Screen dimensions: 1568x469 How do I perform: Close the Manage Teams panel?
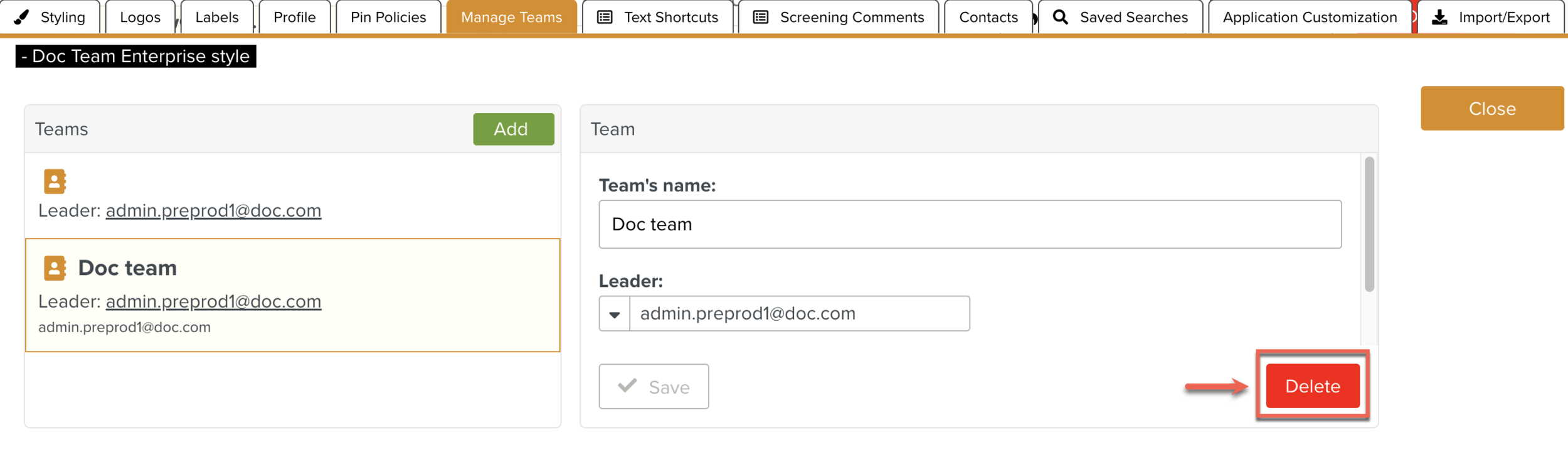click(x=1491, y=109)
